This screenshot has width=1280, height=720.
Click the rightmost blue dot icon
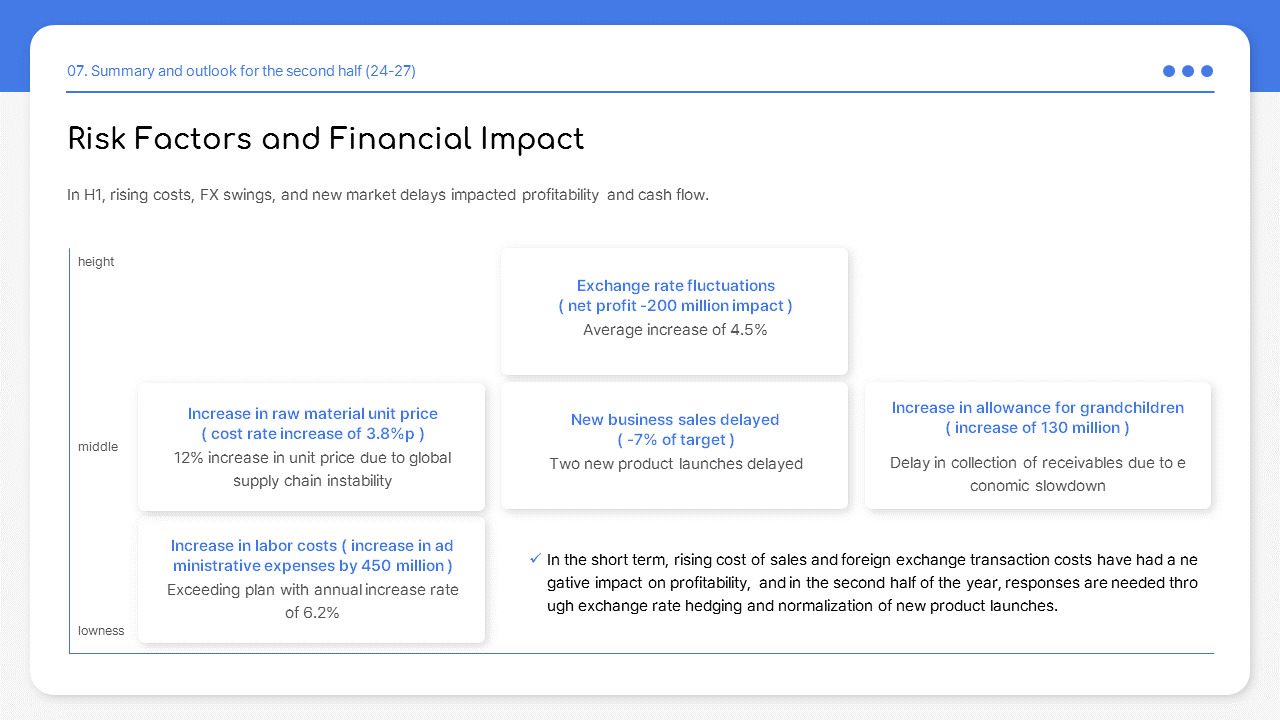[1207, 71]
